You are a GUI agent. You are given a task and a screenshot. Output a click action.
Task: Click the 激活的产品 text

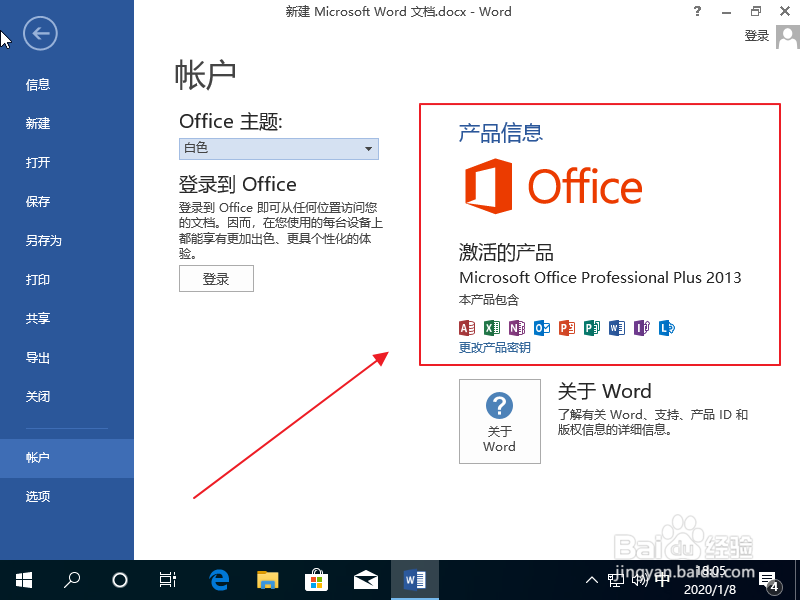pos(506,252)
